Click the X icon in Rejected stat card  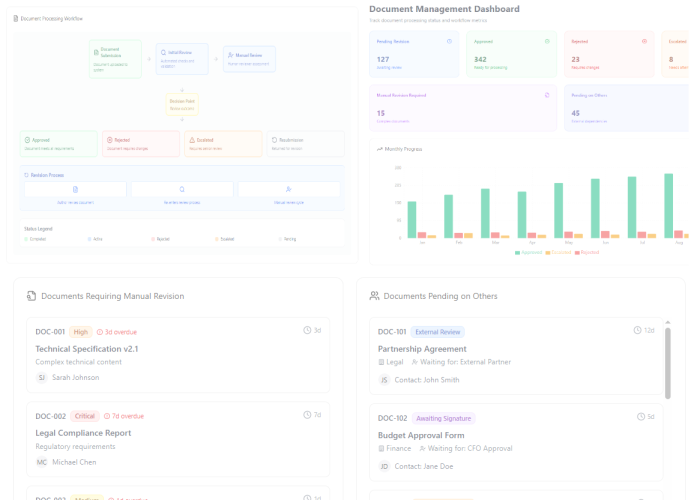[x=644, y=42]
